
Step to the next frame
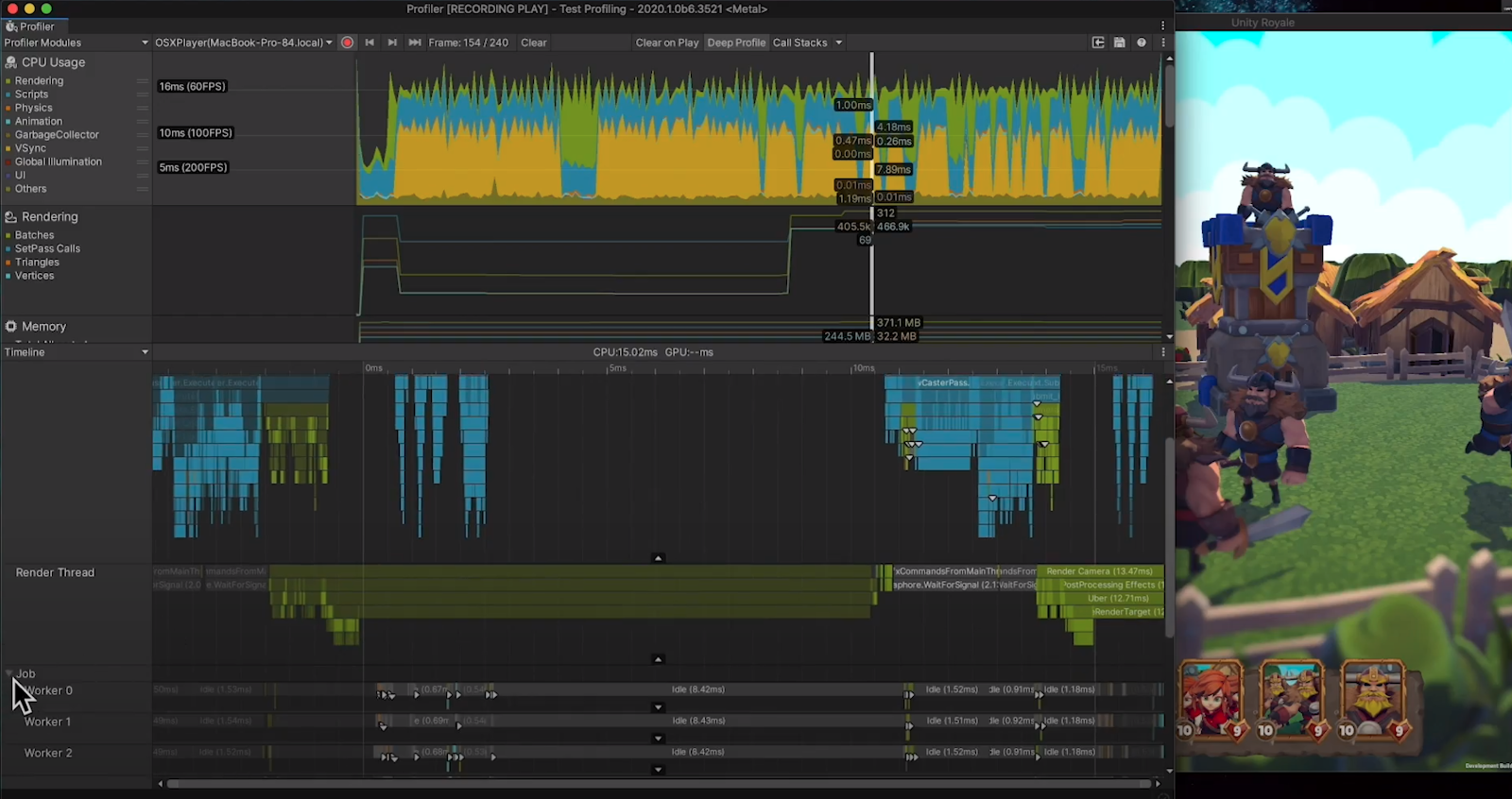tap(392, 42)
